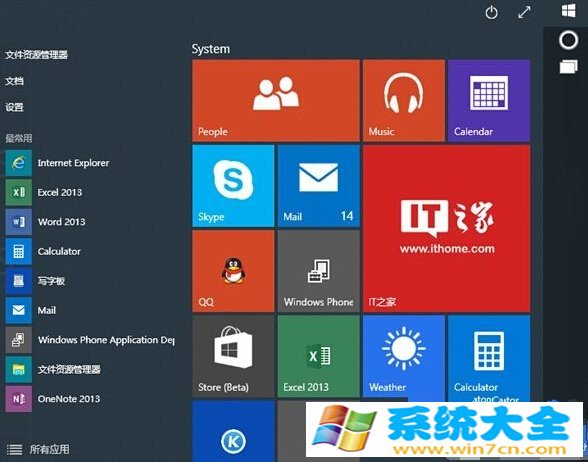The height and width of the screenshot is (462, 588).
Task: Click the Internet Explorer icon in list
Action: point(18,163)
